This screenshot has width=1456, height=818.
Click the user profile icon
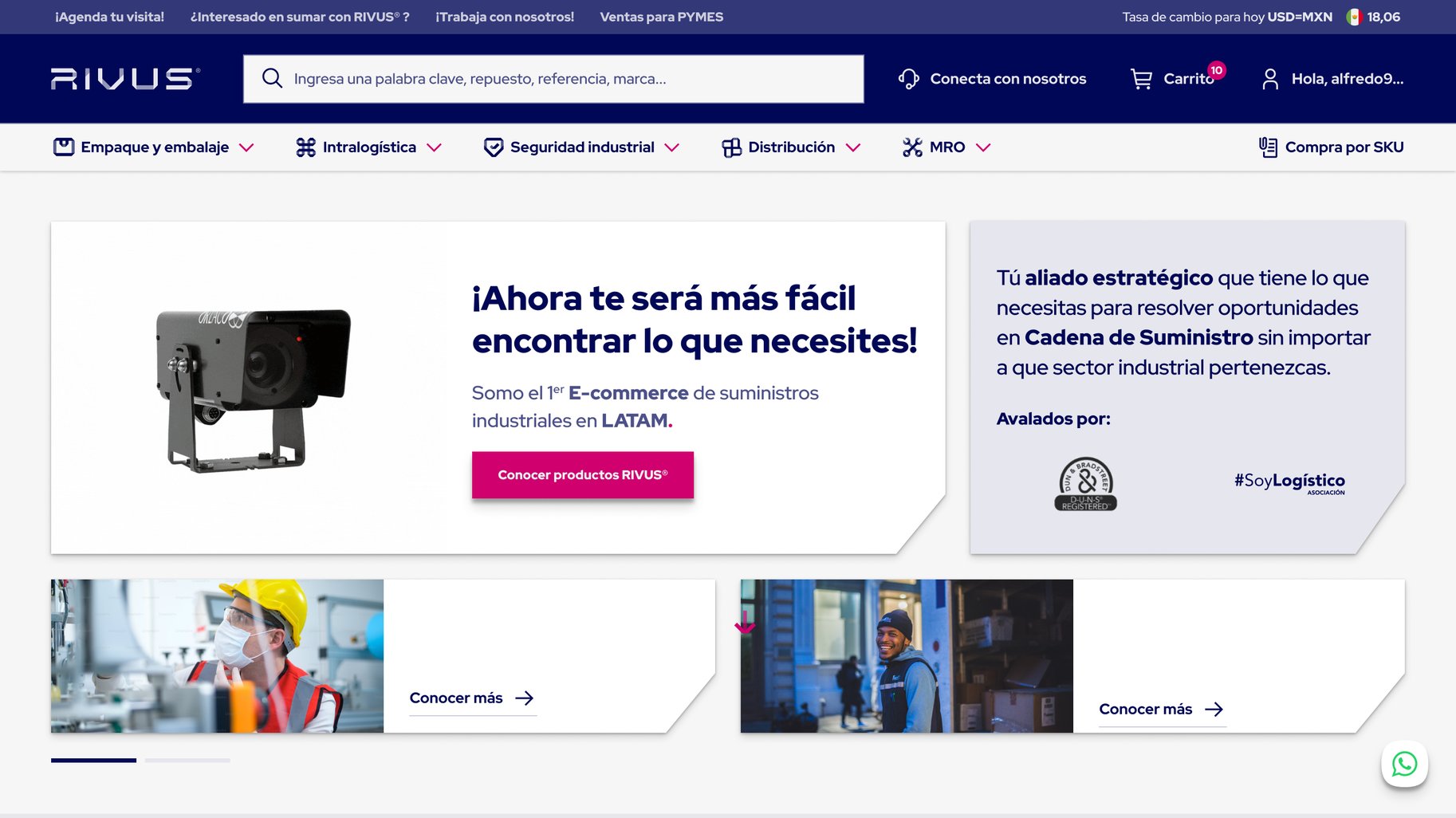pyautogui.click(x=1270, y=79)
